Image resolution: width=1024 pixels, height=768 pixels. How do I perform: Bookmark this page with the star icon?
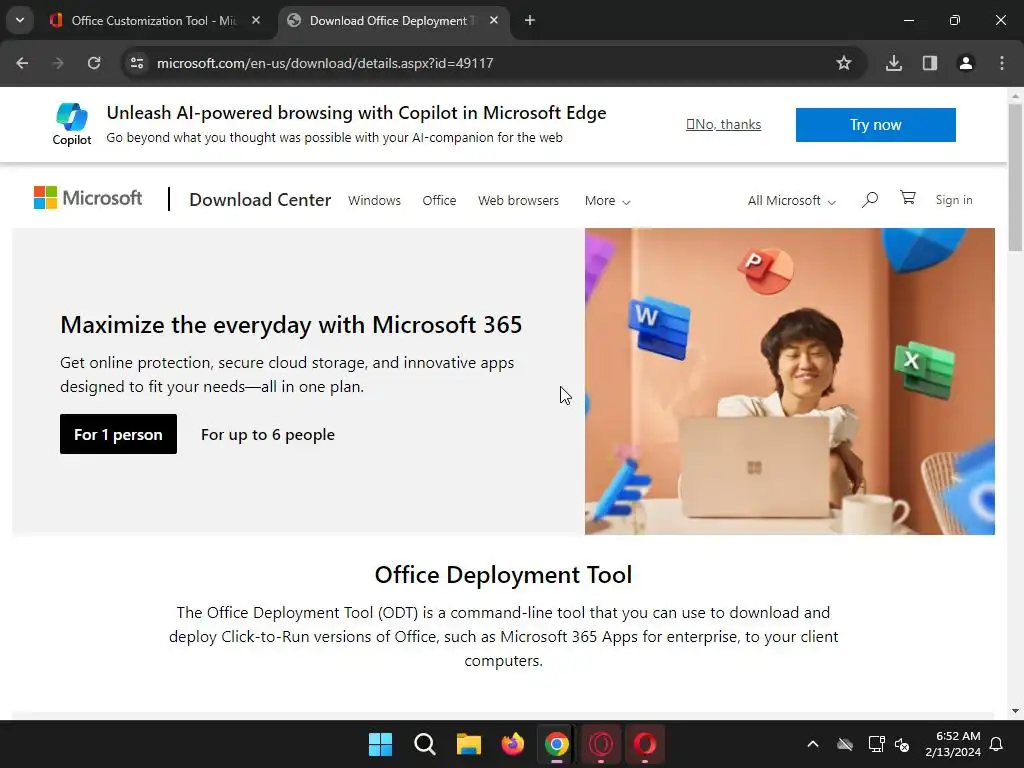coord(844,63)
